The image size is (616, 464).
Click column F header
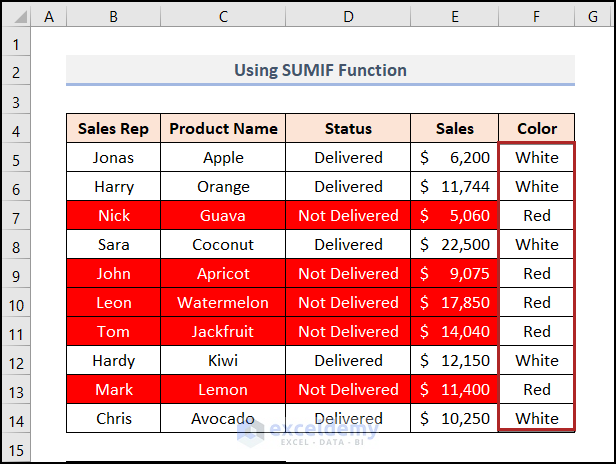(537, 16)
